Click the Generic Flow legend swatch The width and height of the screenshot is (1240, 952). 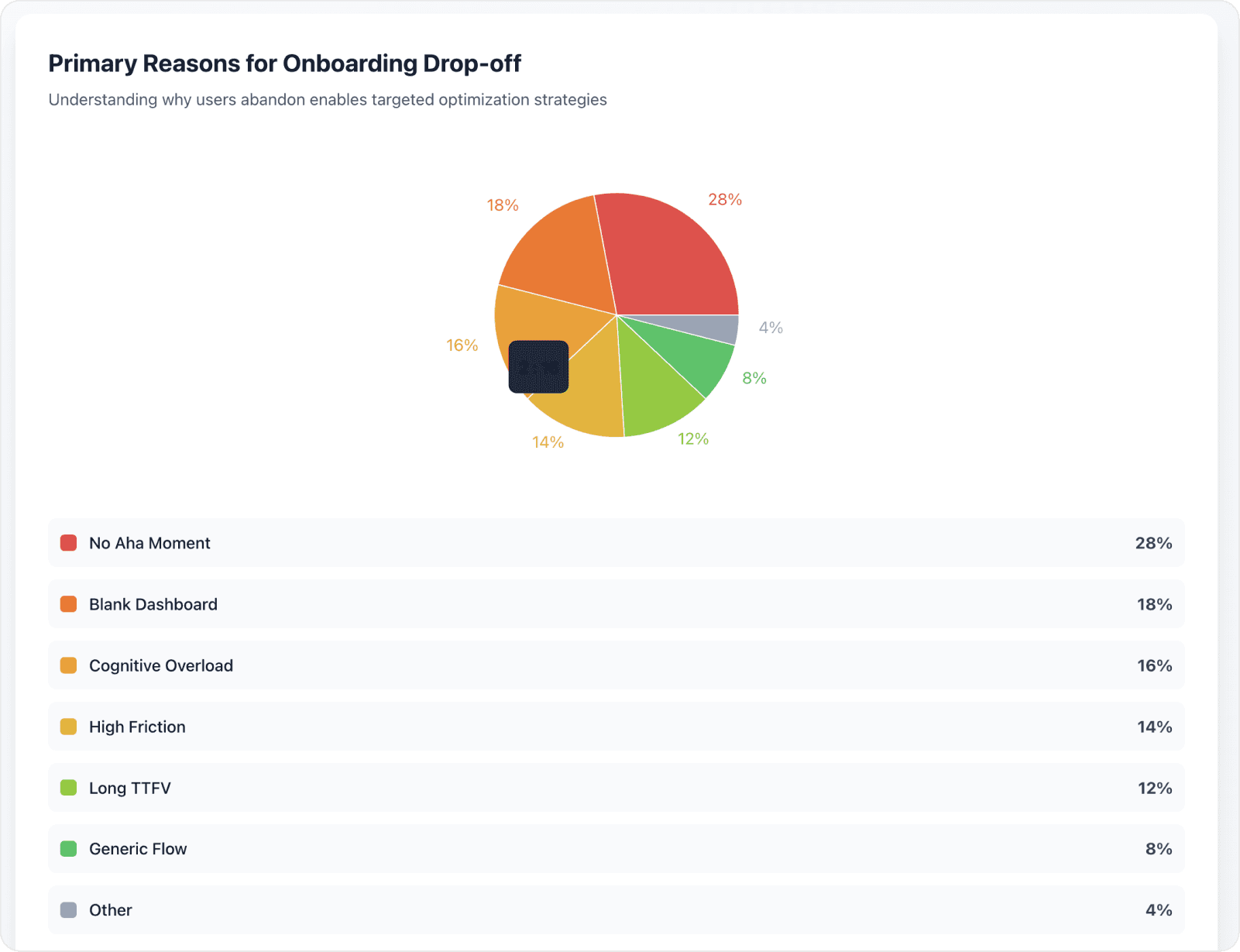[x=68, y=849]
